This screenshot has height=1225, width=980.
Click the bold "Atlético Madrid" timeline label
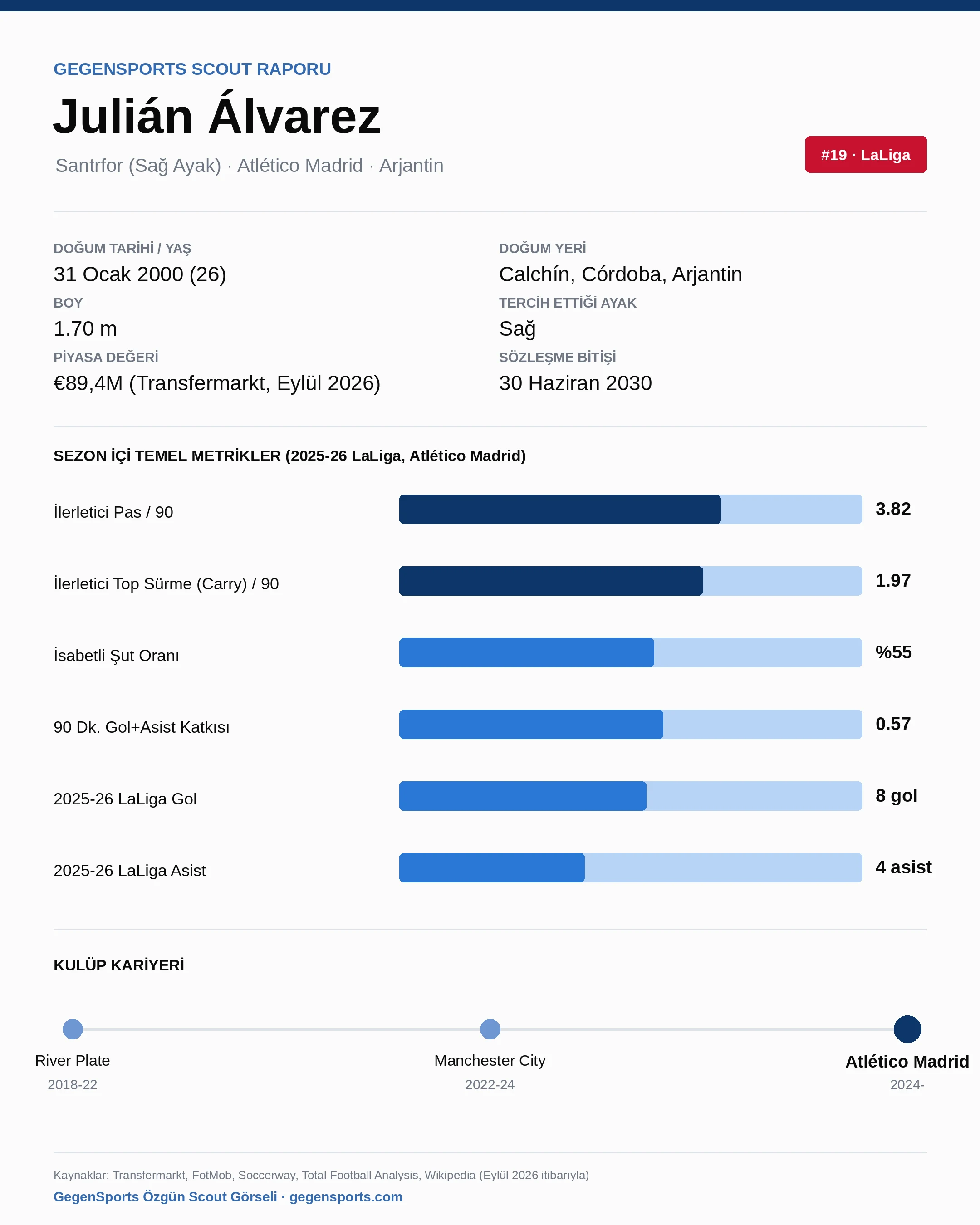pyautogui.click(x=907, y=1061)
